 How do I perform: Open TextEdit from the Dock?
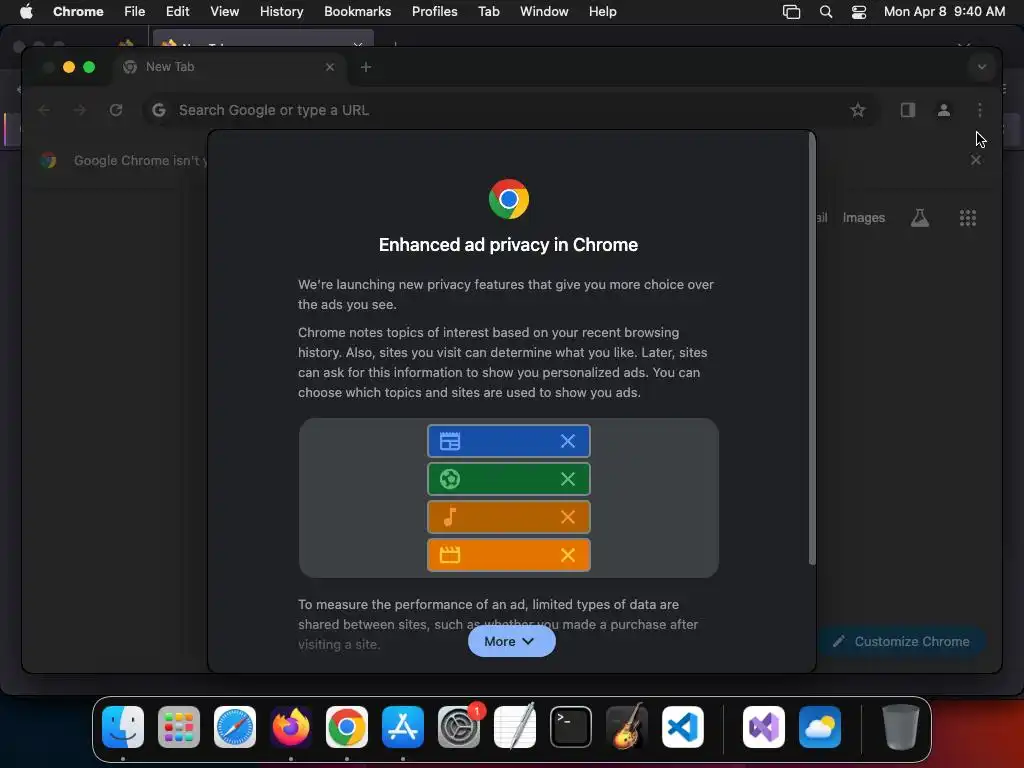coord(515,727)
